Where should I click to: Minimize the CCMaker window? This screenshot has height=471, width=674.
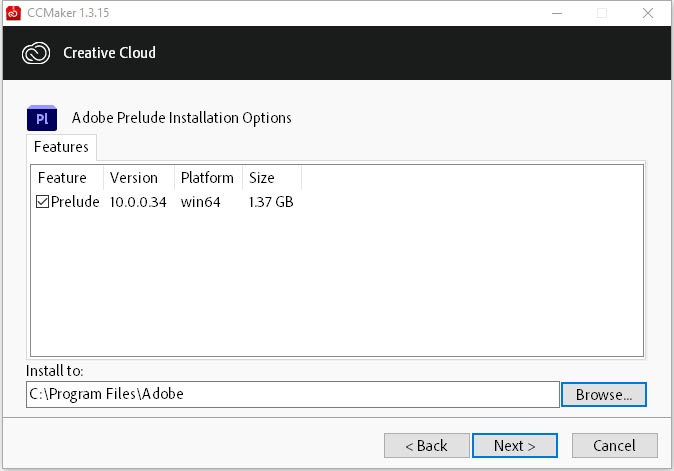557,13
